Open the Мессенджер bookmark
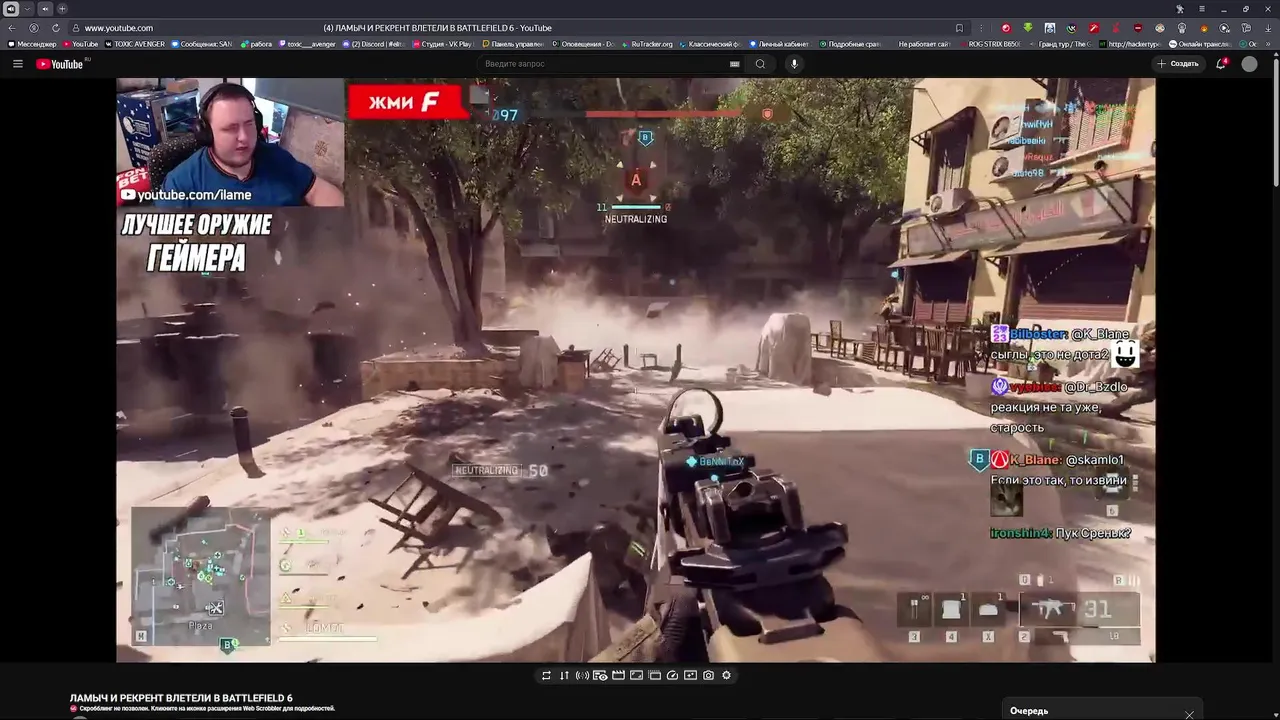 pos(32,44)
